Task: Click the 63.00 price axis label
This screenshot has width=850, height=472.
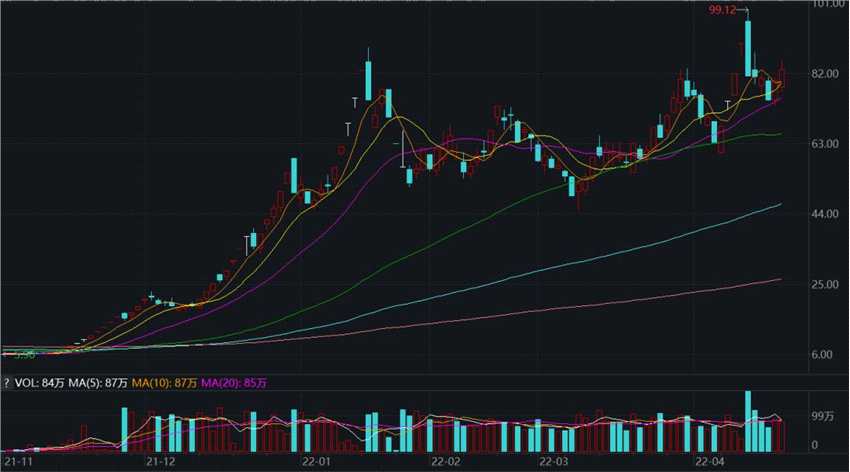Action: coord(825,144)
